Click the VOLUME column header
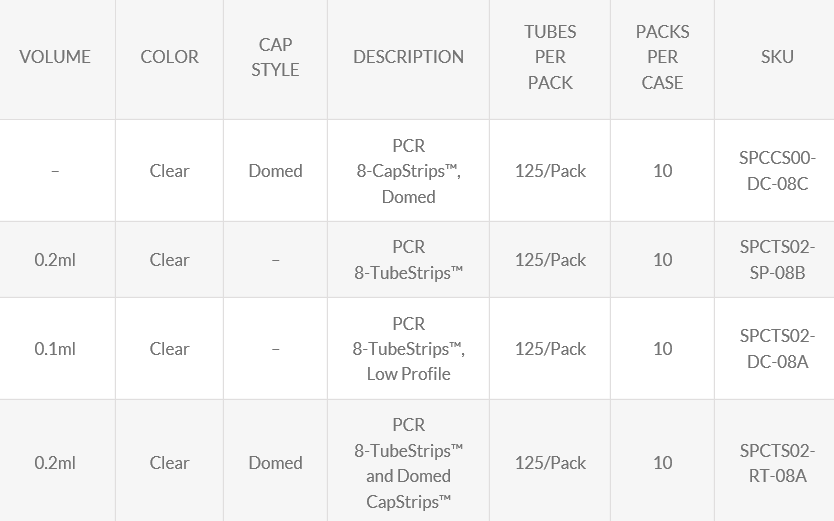The width and height of the screenshot is (834, 521). point(55,57)
